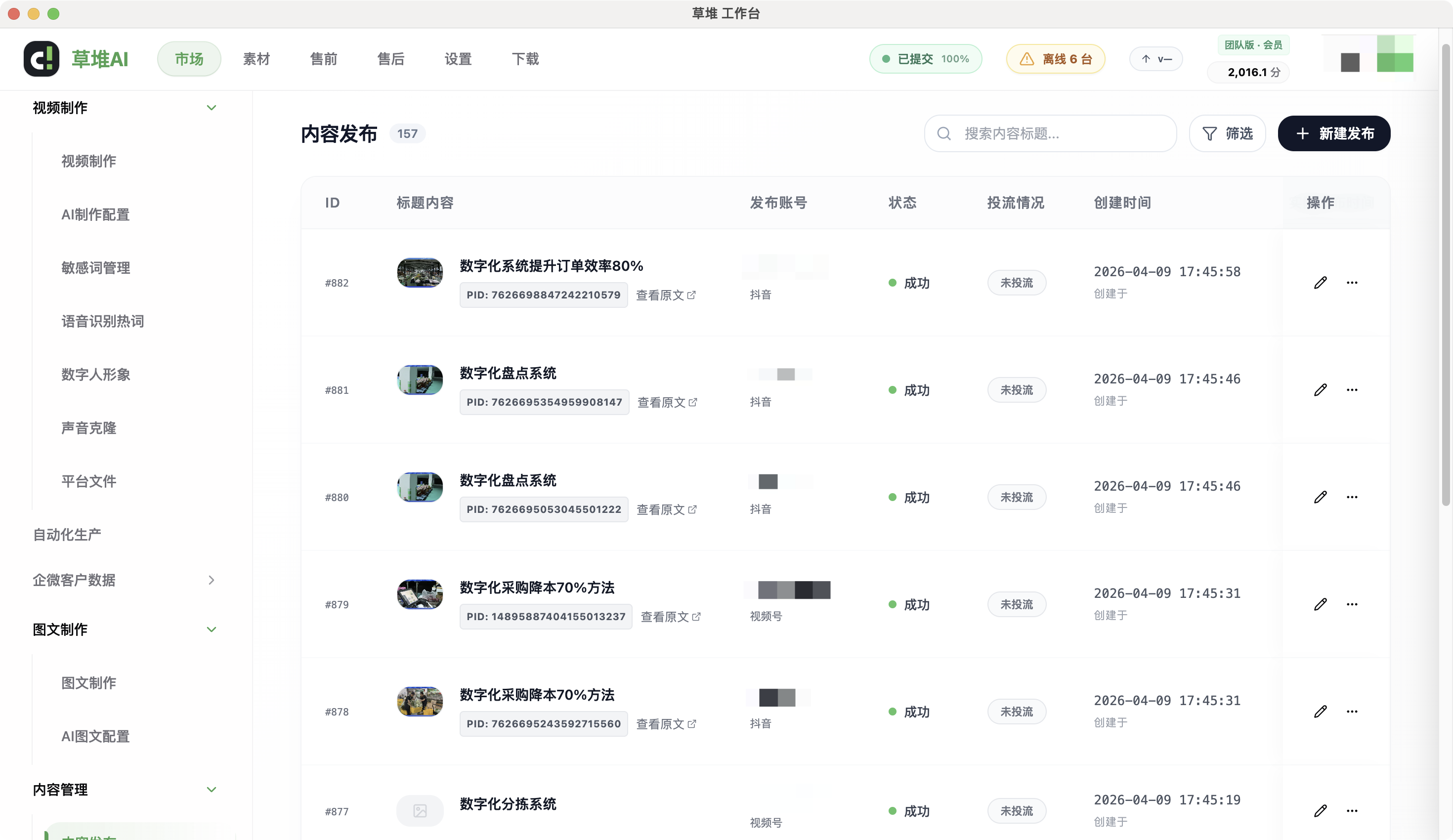Click the 新建发布 button
The height and width of the screenshot is (840, 1453).
1334,134
